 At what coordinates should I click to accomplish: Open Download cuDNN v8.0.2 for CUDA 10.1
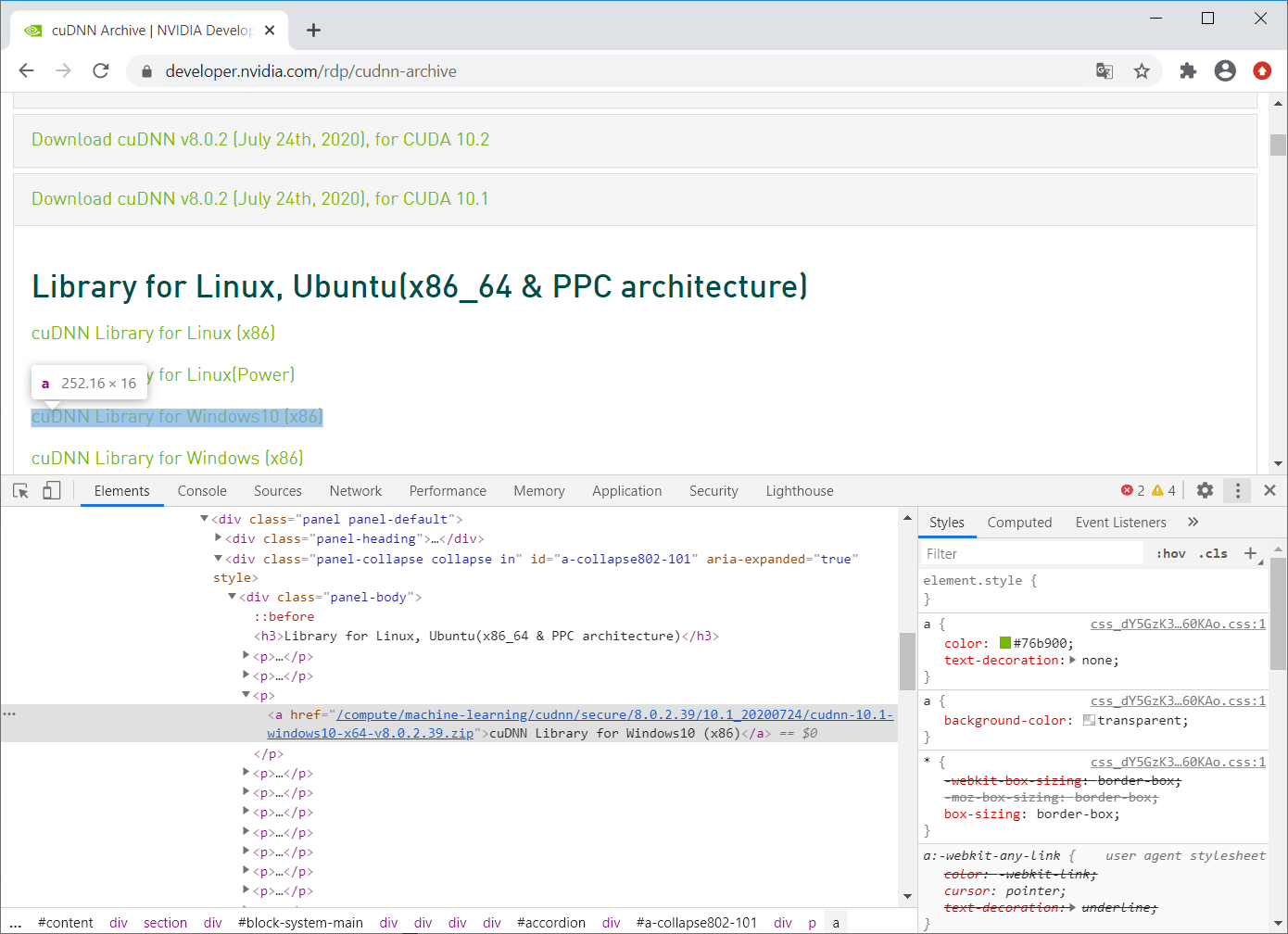tap(260, 199)
